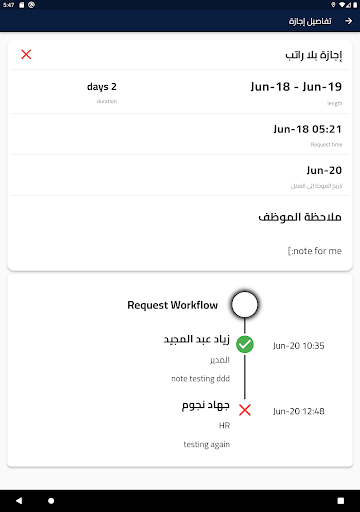Select the note for me text
Screen dimensions: 360x512
coord(315,251)
